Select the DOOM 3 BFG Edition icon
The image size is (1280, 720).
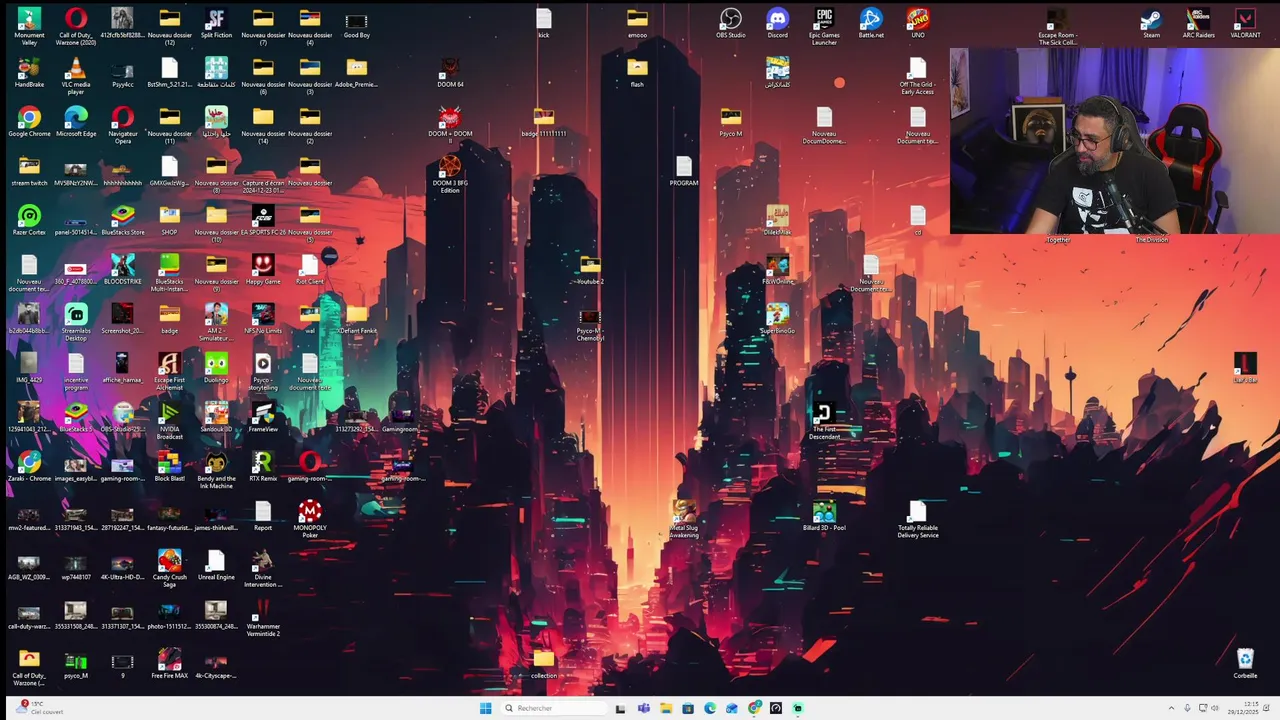pos(450,174)
